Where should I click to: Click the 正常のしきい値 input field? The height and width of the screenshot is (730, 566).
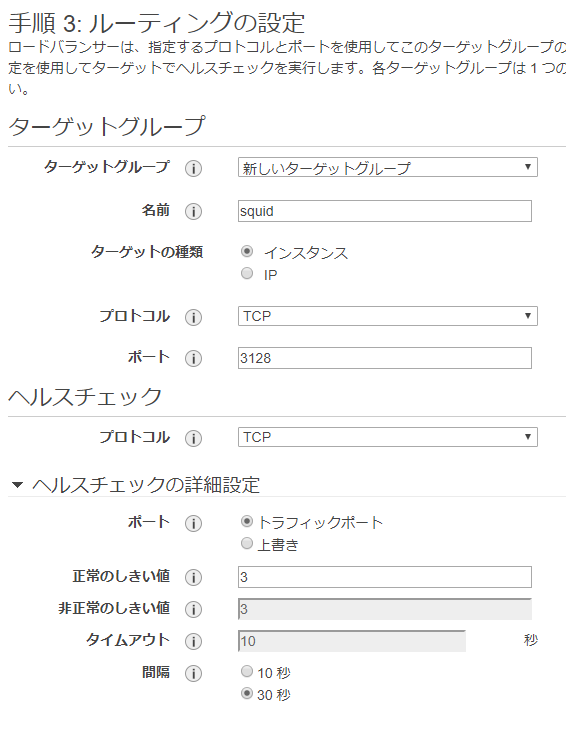click(x=384, y=577)
